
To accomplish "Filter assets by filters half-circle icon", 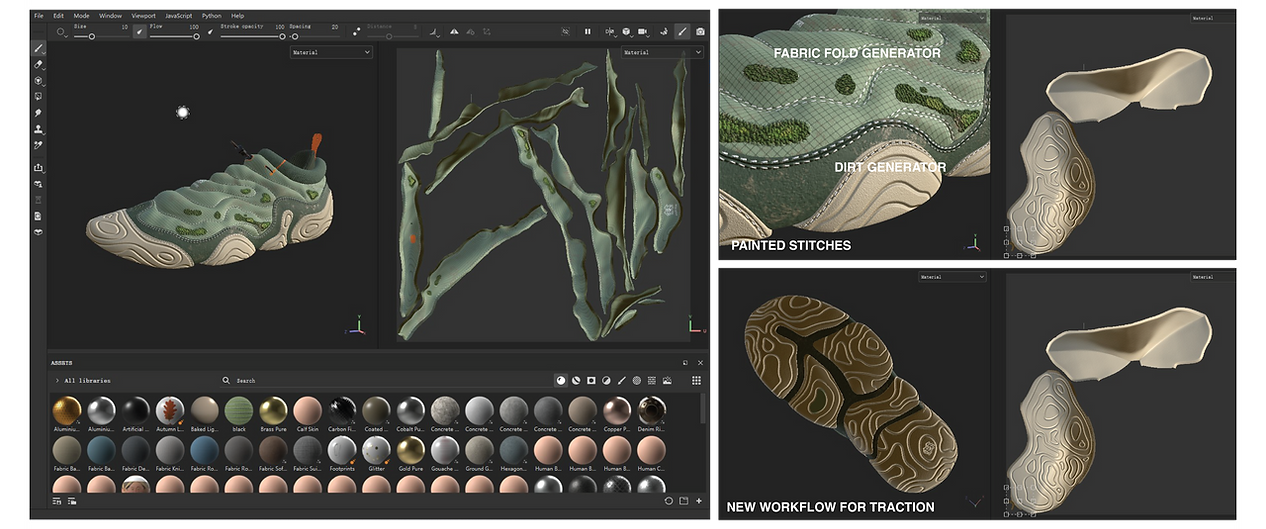I will (x=606, y=380).
